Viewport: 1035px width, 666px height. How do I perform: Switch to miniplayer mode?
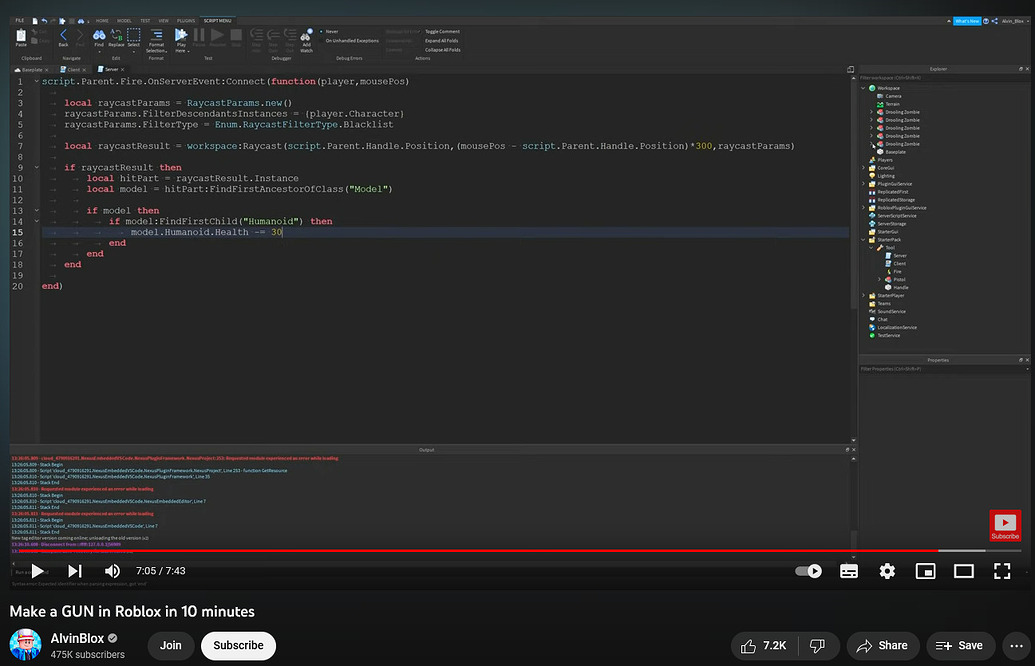pyautogui.click(x=925, y=571)
